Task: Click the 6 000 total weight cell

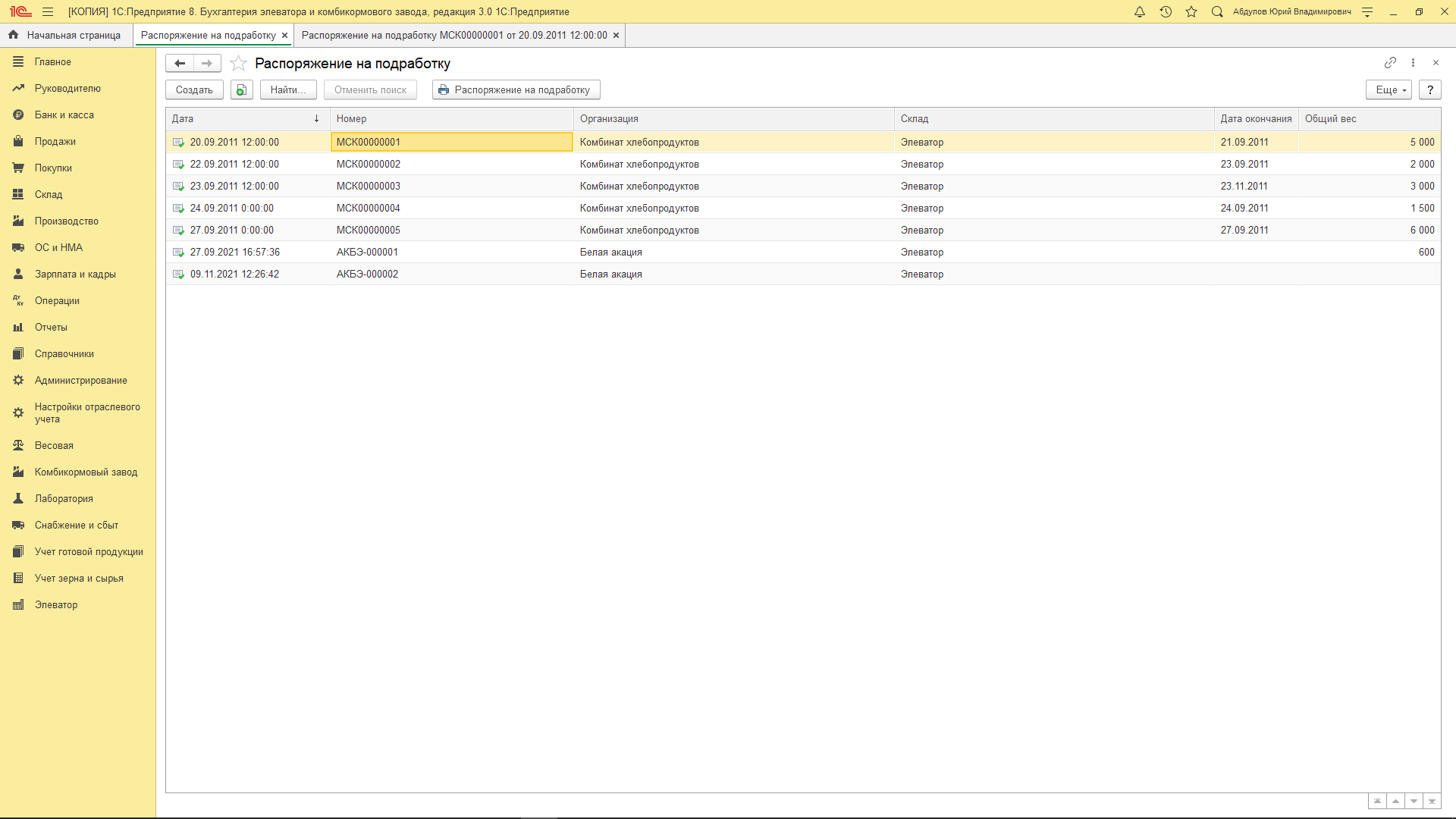Action: [x=1370, y=231]
